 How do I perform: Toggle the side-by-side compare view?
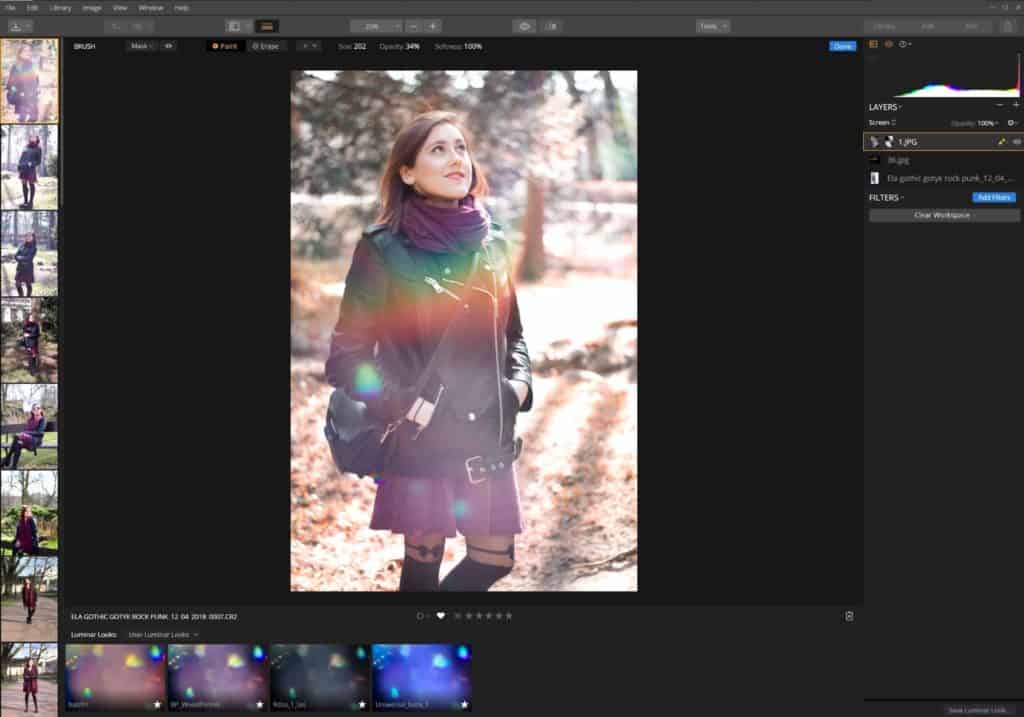coord(236,27)
